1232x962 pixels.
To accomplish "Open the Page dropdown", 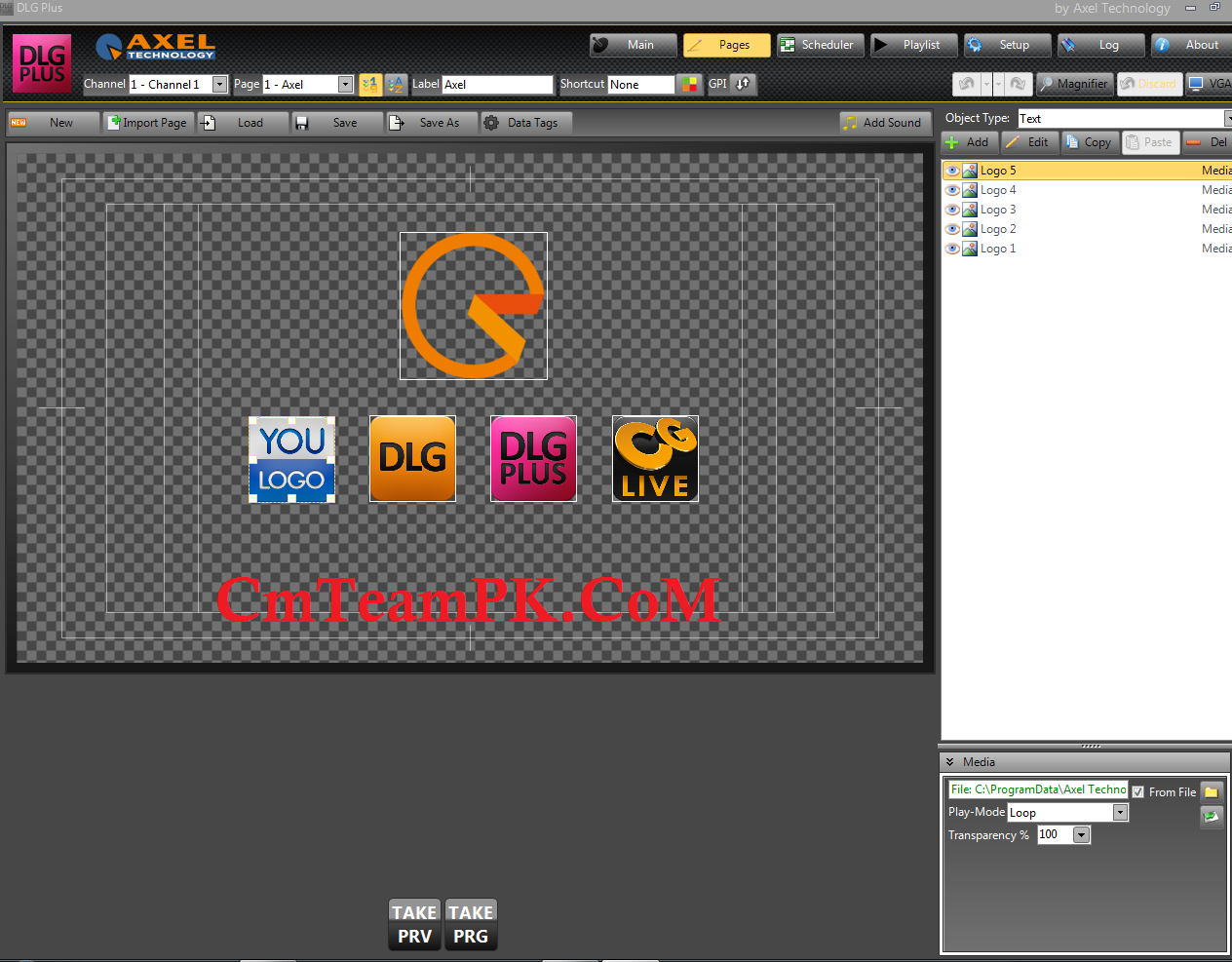I will pos(345,85).
